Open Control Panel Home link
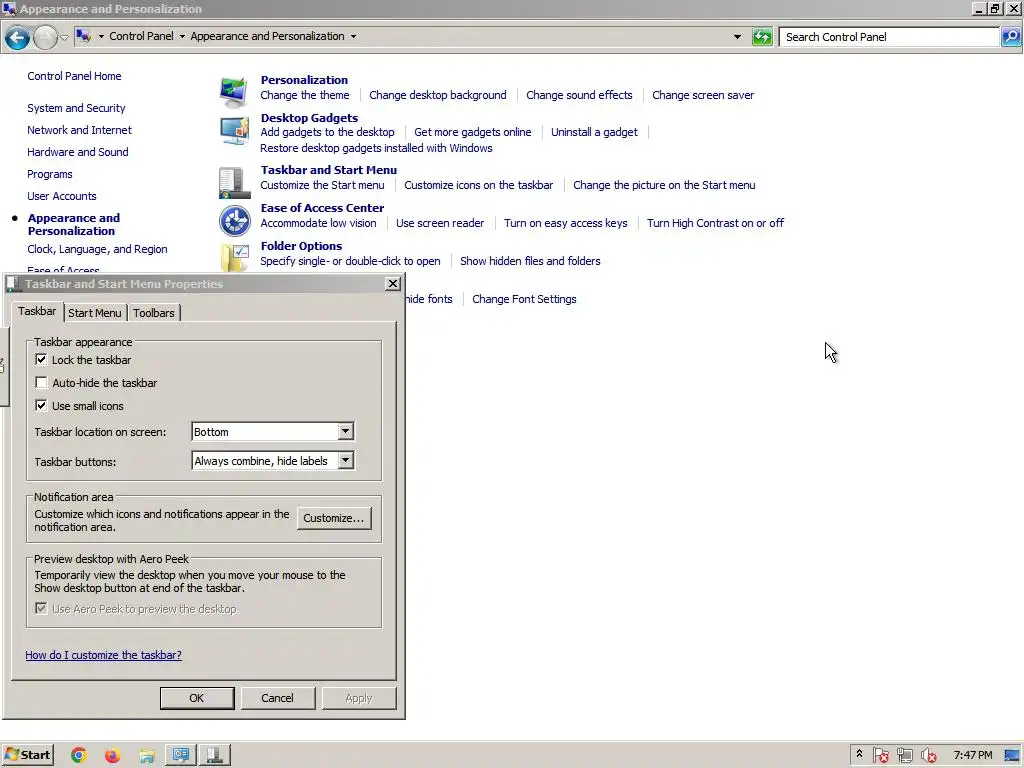 (x=74, y=76)
